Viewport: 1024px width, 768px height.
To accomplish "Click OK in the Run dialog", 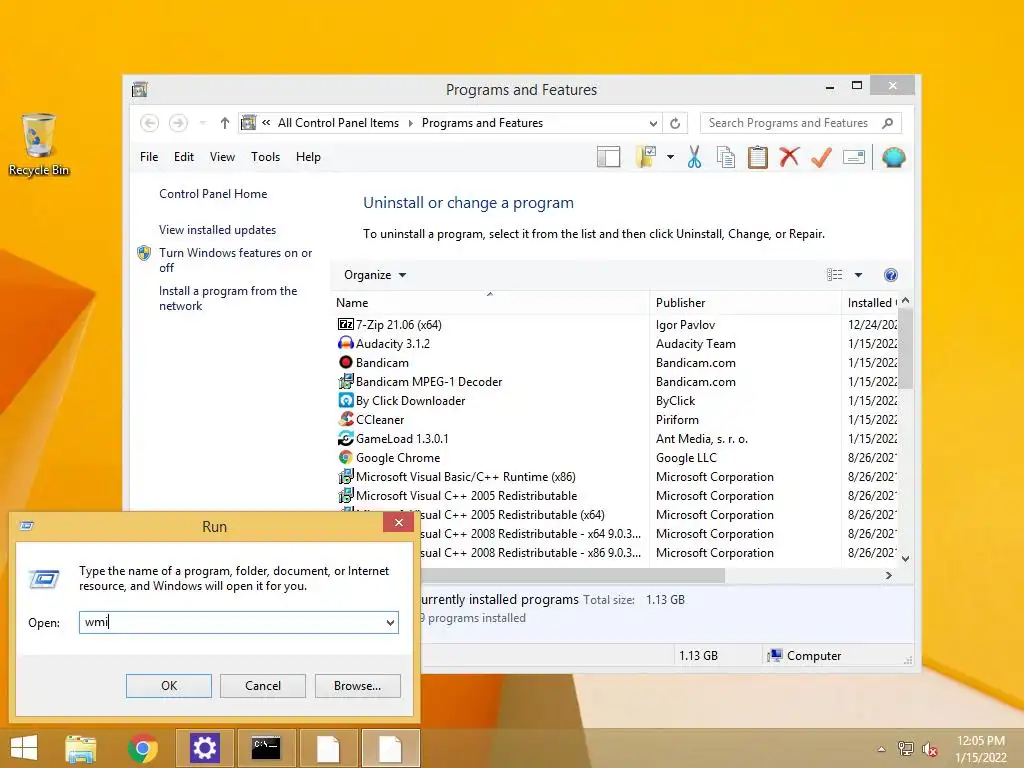I will tap(168, 686).
